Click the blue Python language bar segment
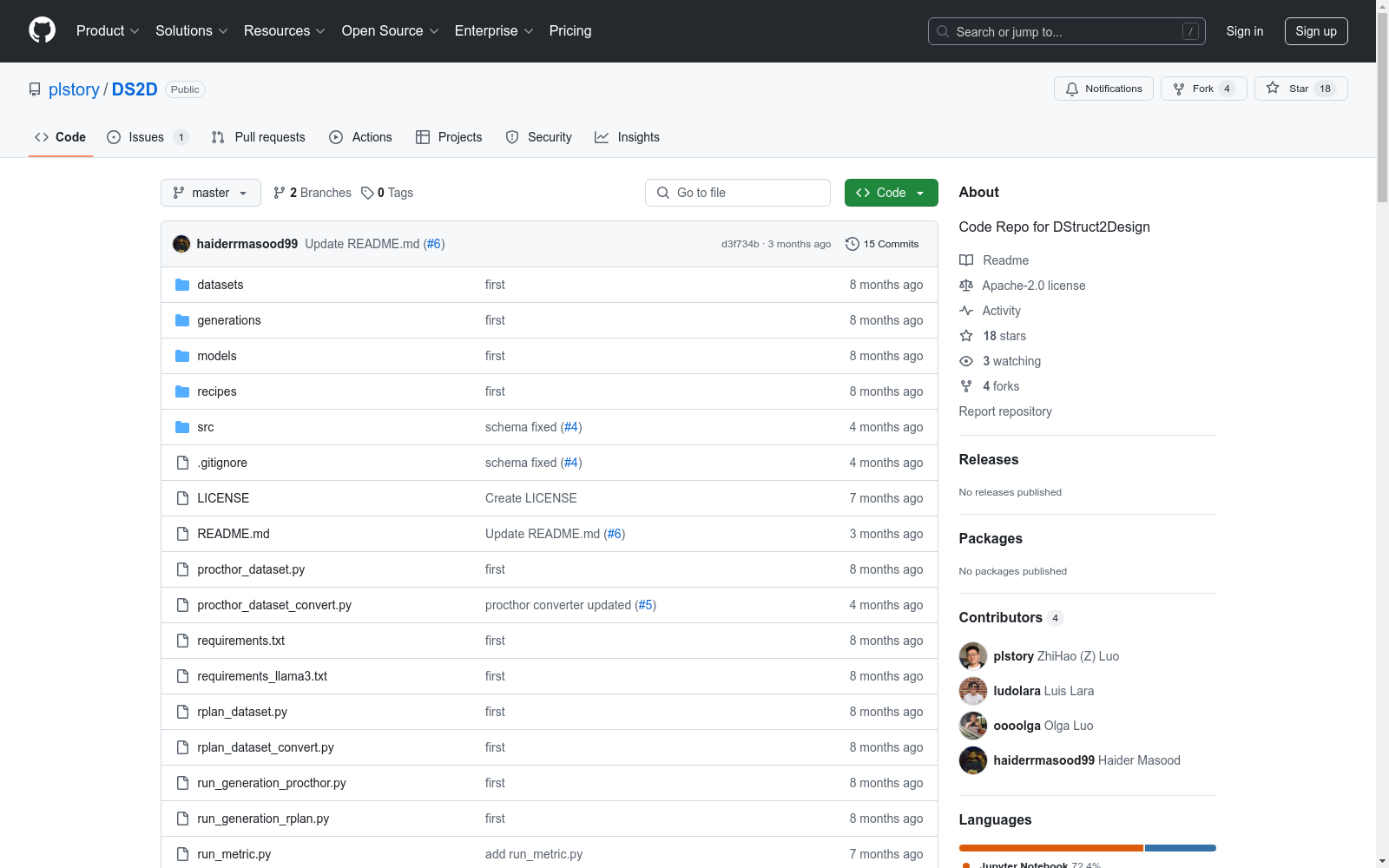Viewport: 1389px width, 868px height. point(1181,848)
